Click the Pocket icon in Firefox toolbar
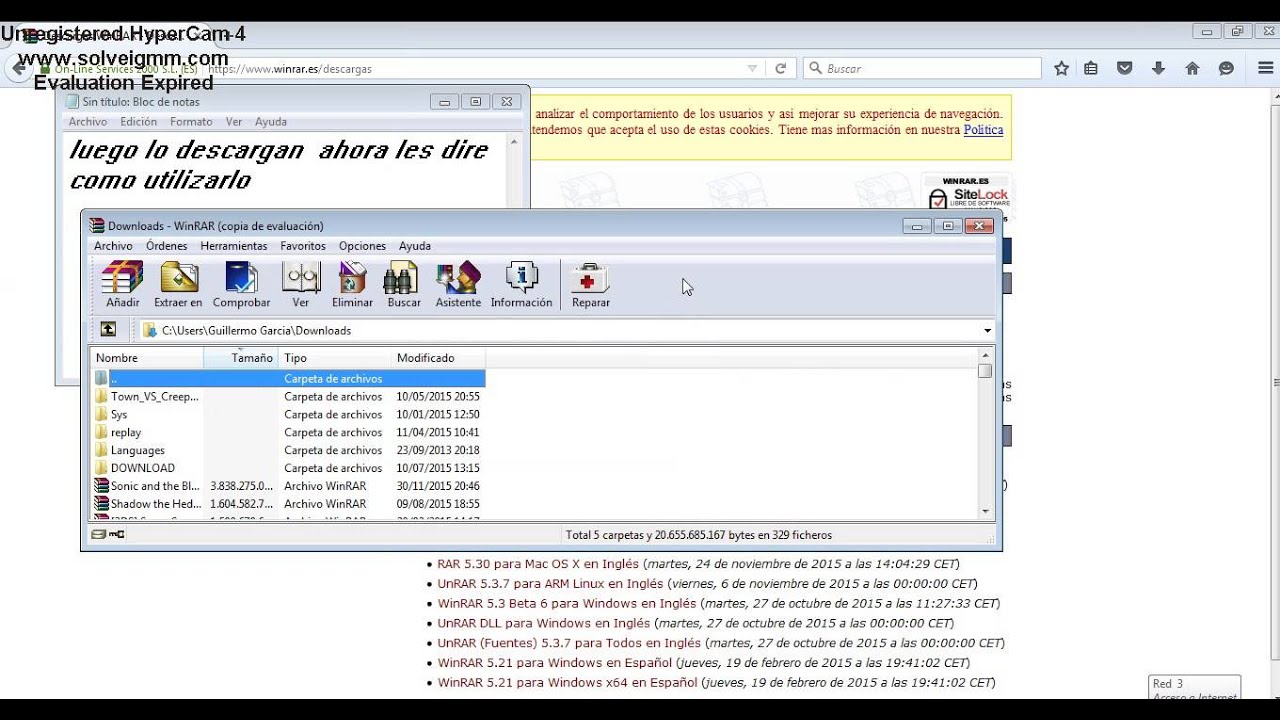This screenshot has width=1280, height=720. (1125, 69)
